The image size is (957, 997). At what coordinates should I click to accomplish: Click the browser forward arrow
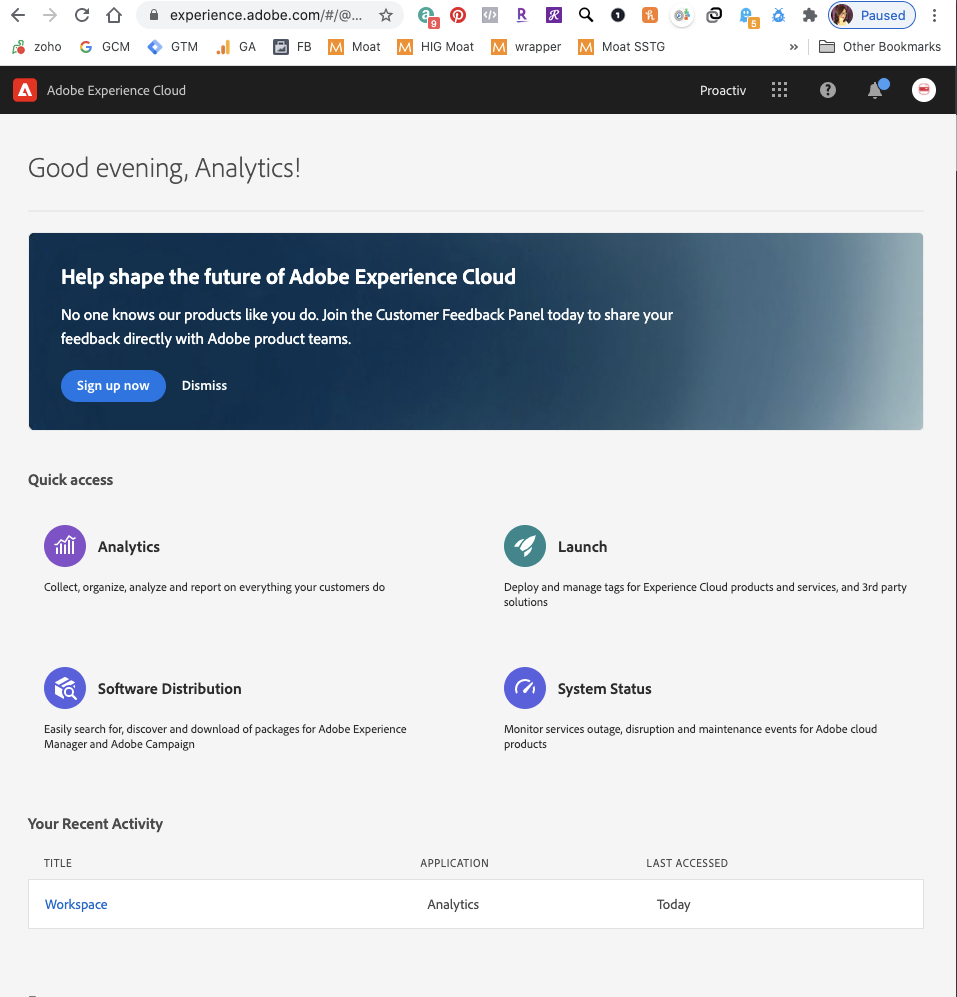click(50, 15)
